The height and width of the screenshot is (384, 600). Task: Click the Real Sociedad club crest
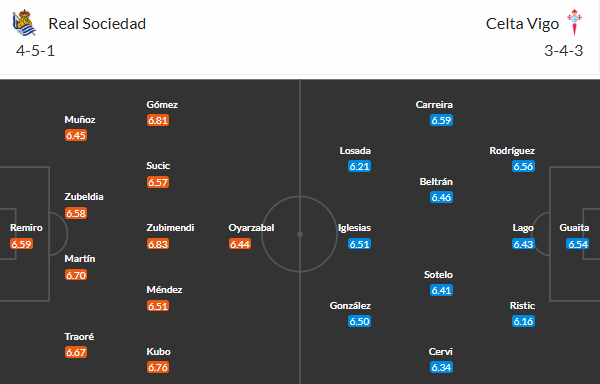click(24, 23)
